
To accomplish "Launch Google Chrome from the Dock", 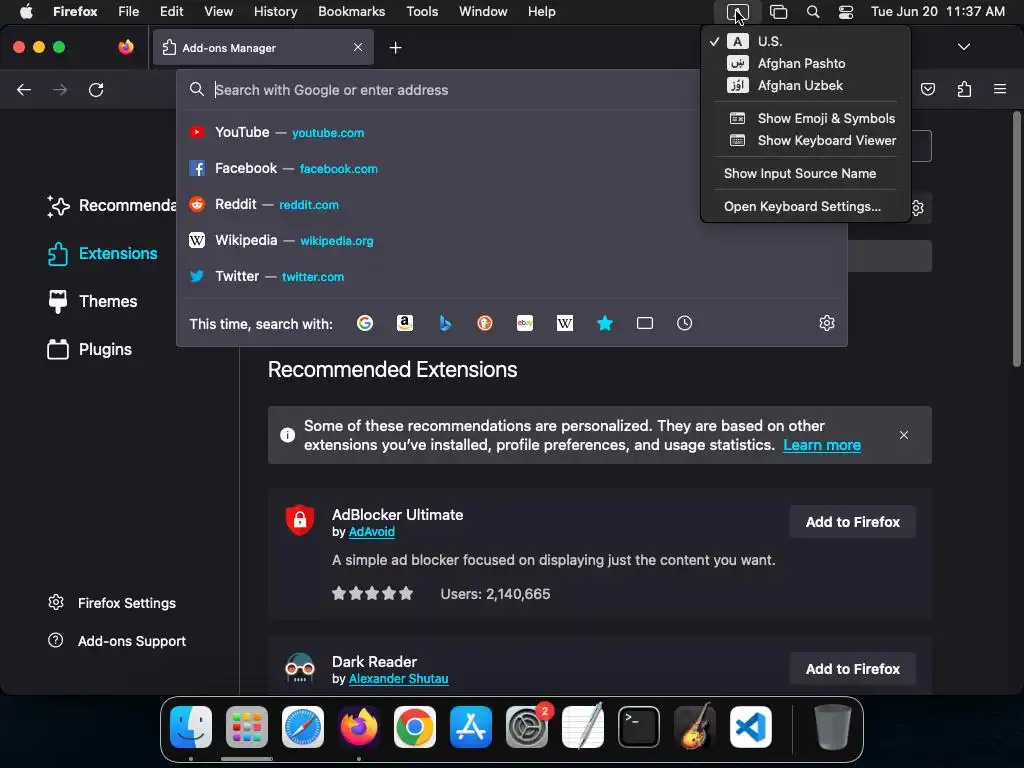I will pyautogui.click(x=415, y=727).
